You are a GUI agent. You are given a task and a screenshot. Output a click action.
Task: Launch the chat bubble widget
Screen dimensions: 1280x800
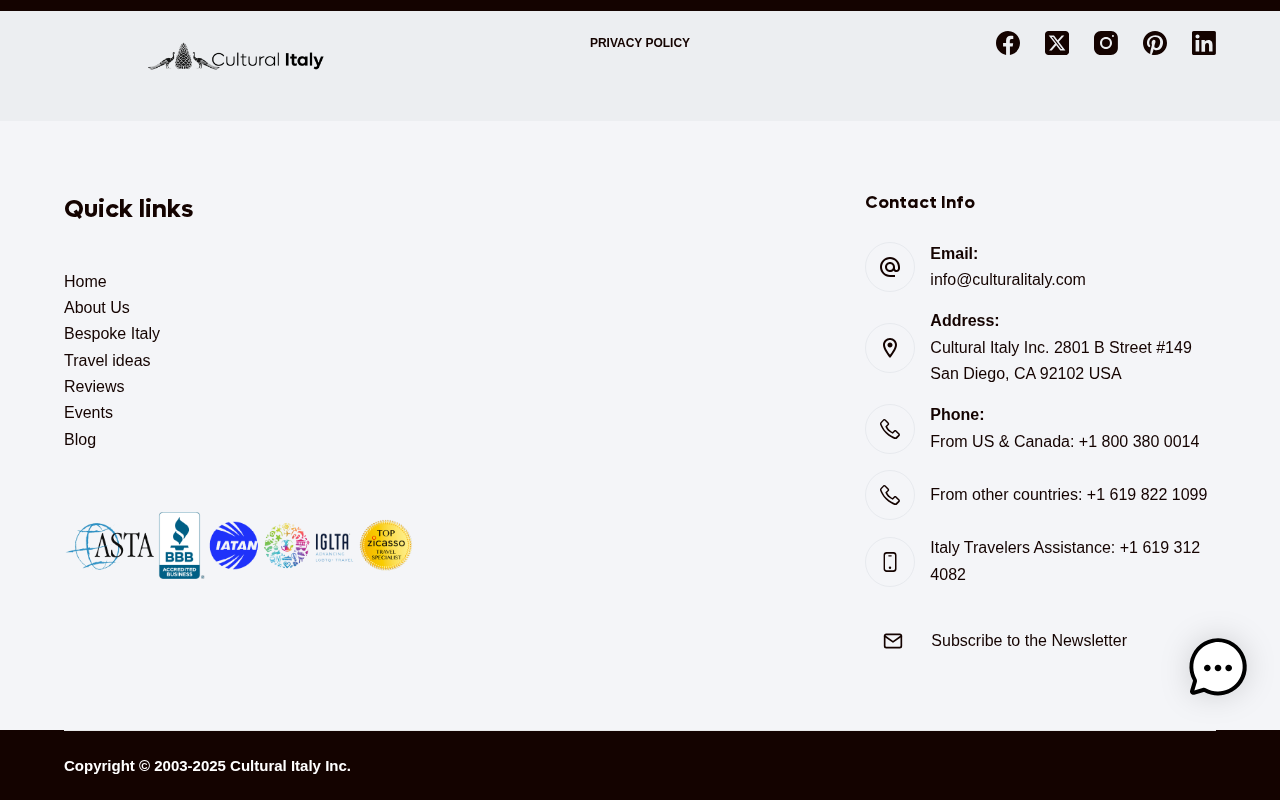click(1218, 667)
